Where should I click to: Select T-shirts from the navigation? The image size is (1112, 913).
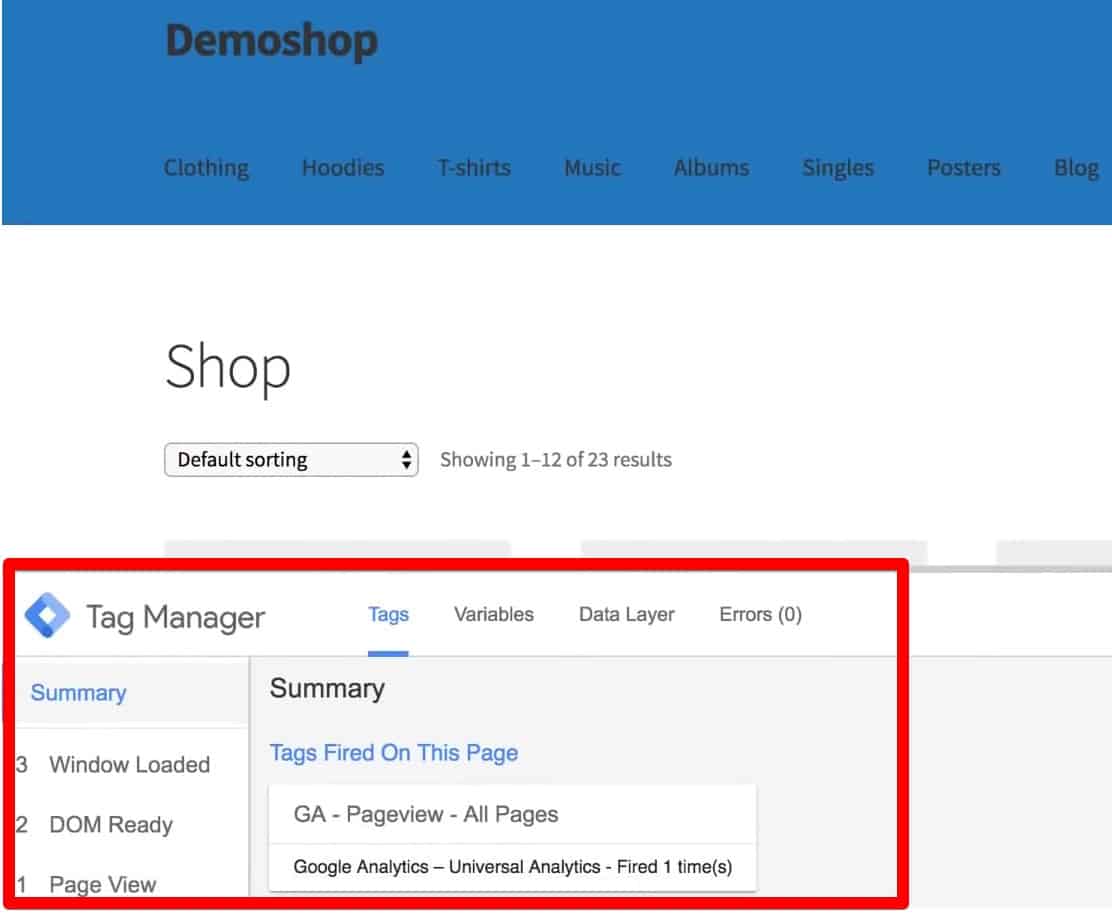(x=474, y=168)
